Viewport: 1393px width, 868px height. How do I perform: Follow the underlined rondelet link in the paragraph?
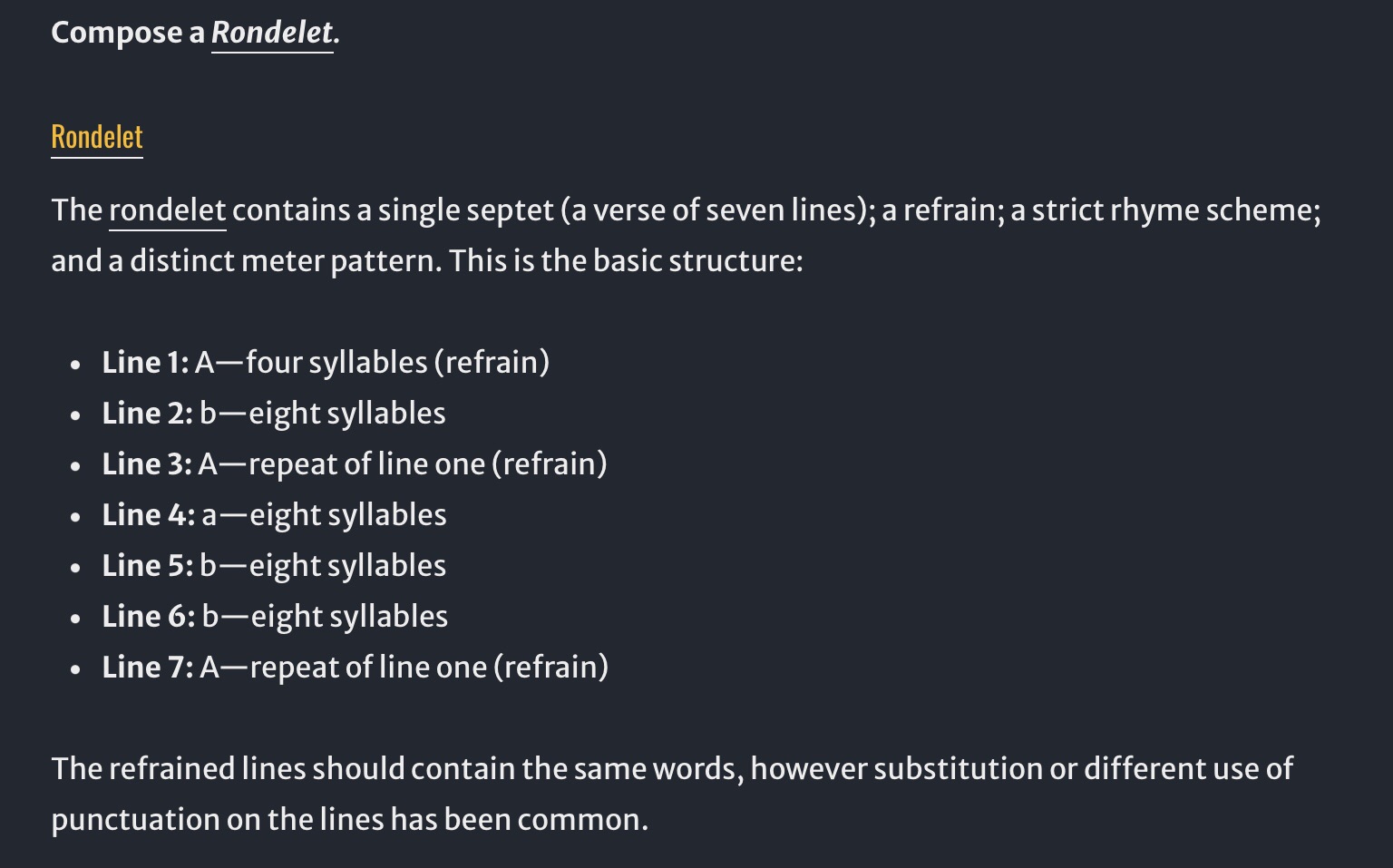(167, 210)
